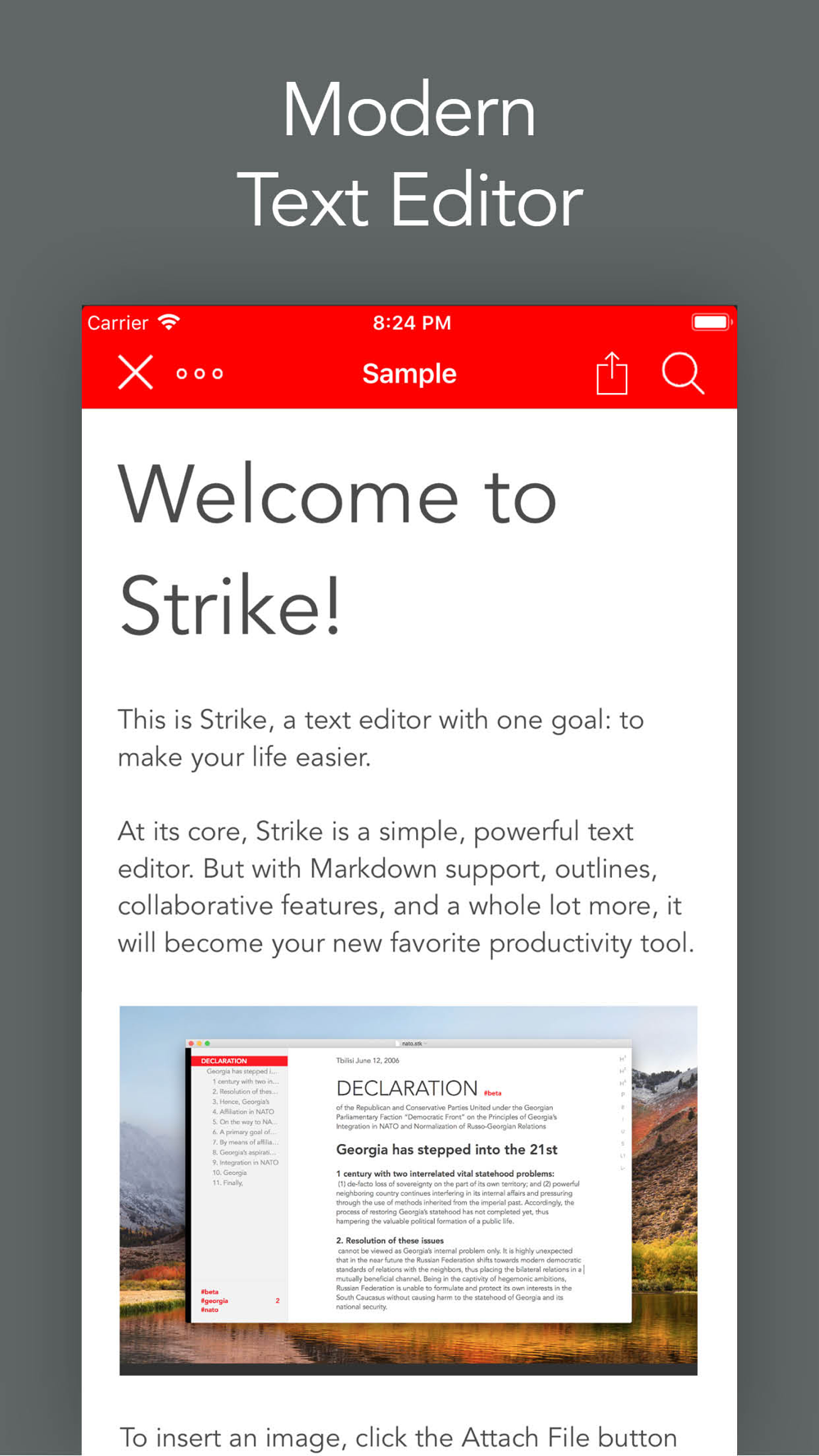Tap the 8:24 PM clock

click(412, 323)
